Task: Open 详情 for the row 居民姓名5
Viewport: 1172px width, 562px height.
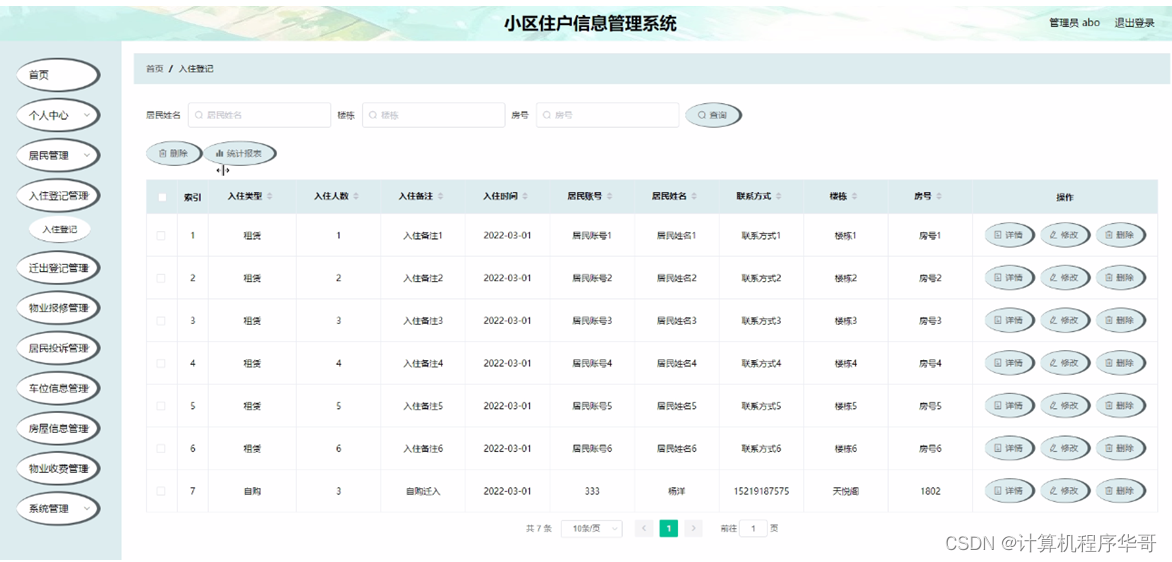Action: click(x=1010, y=406)
